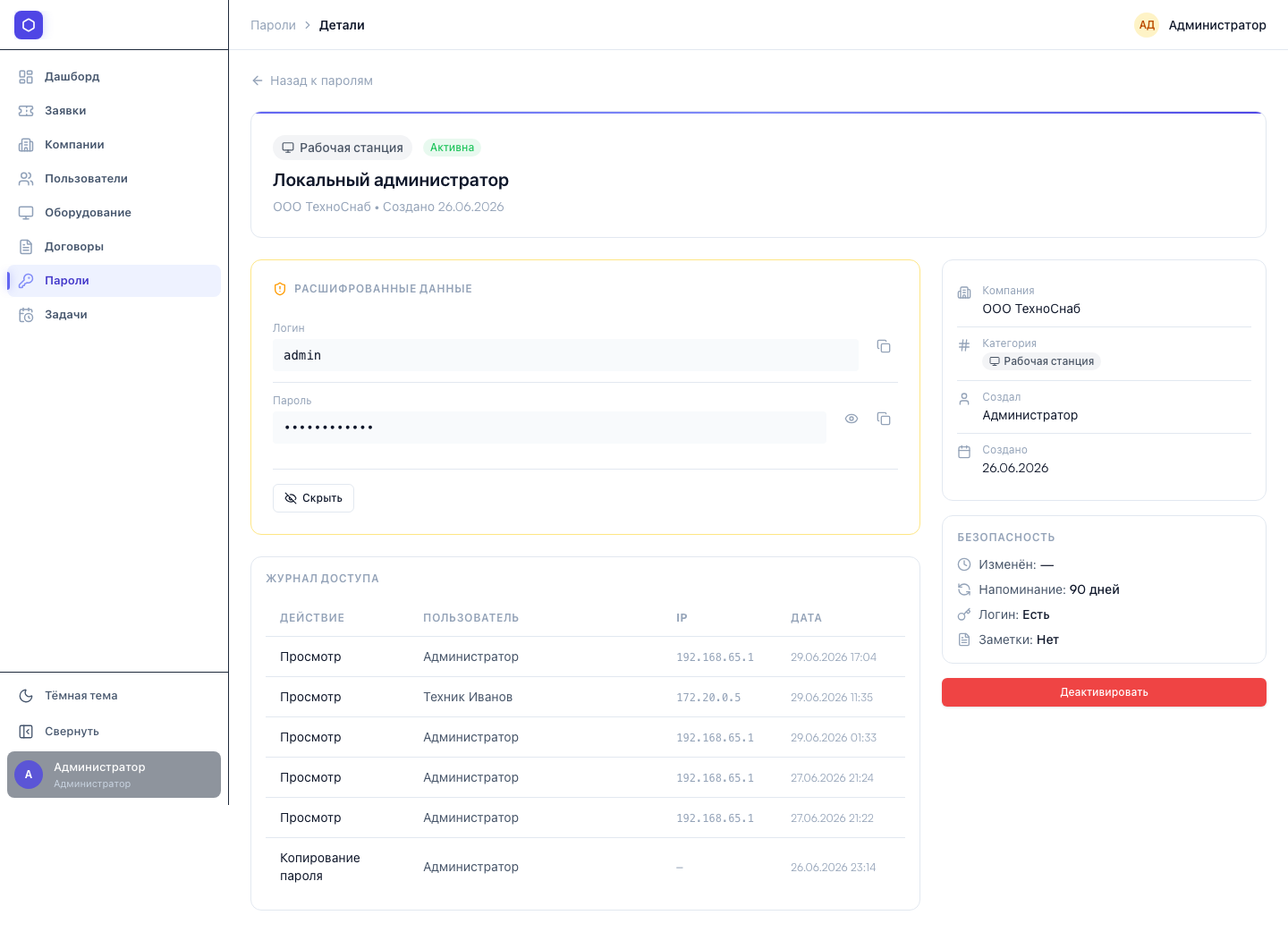The image size is (1288, 932).
Task: Click the Договоры document icon
Action: pyautogui.click(x=26, y=247)
